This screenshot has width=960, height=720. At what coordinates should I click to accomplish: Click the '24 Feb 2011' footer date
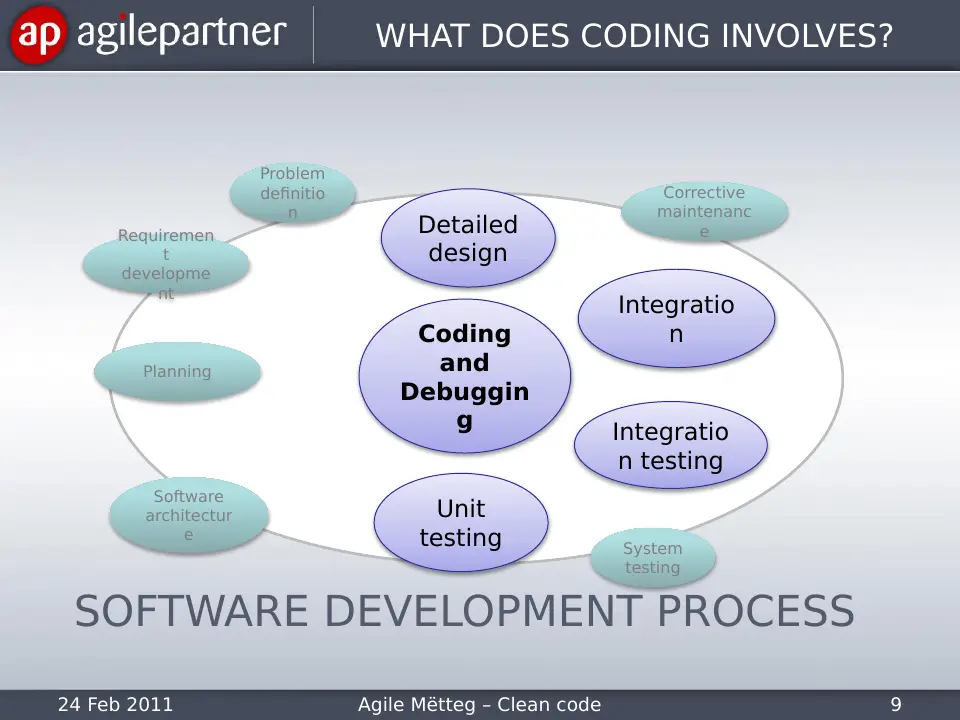coord(115,704)
